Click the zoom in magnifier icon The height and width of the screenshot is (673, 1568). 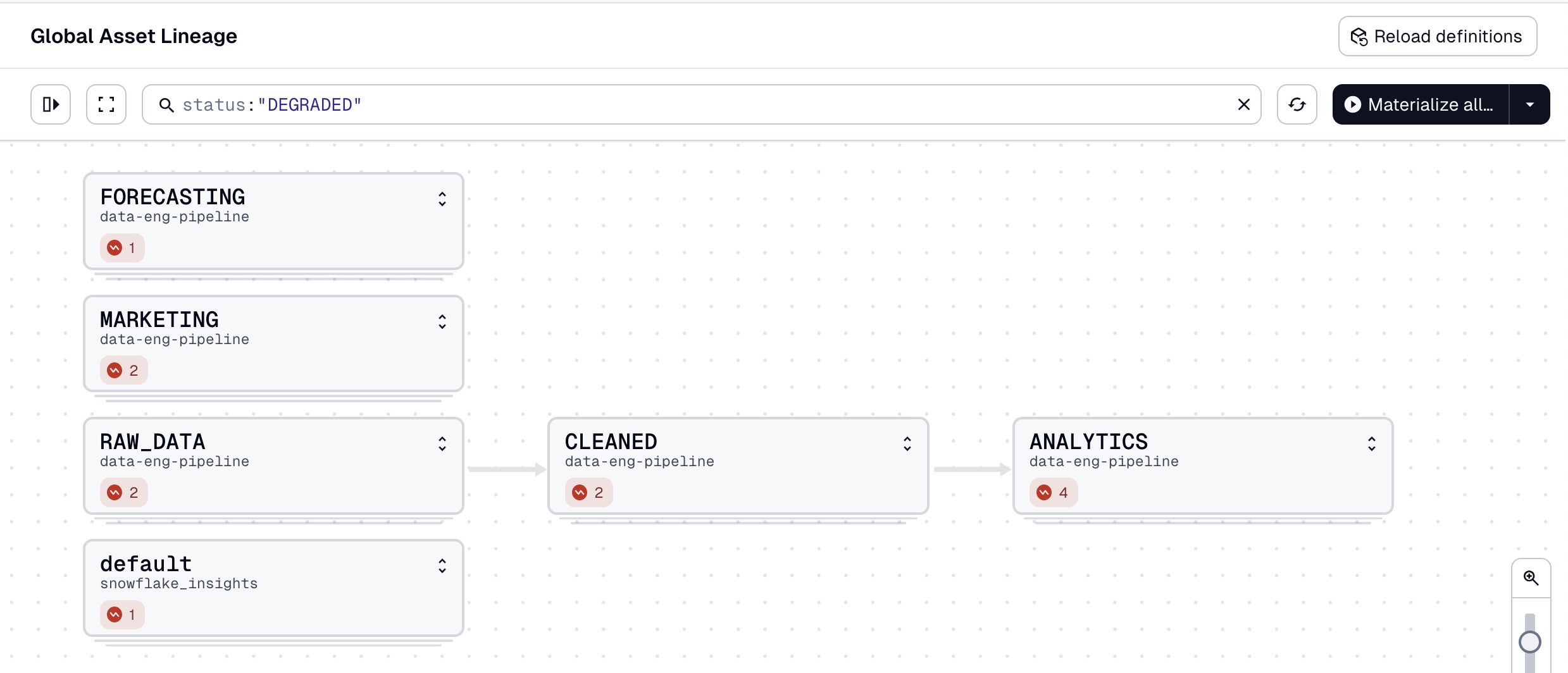[x=1531, y=577]
